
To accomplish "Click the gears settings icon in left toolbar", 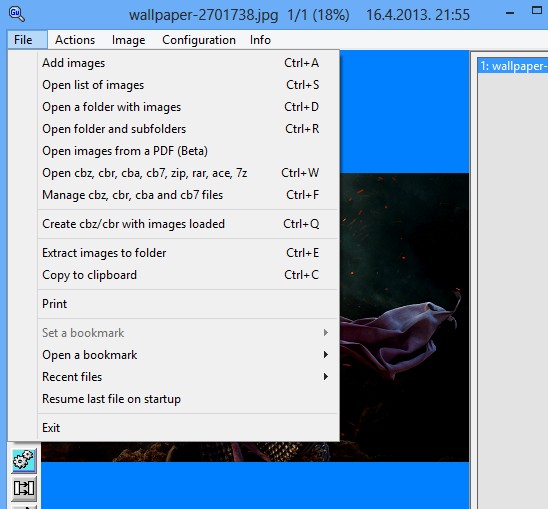I will pyautogui.click(x=24, y=460).
